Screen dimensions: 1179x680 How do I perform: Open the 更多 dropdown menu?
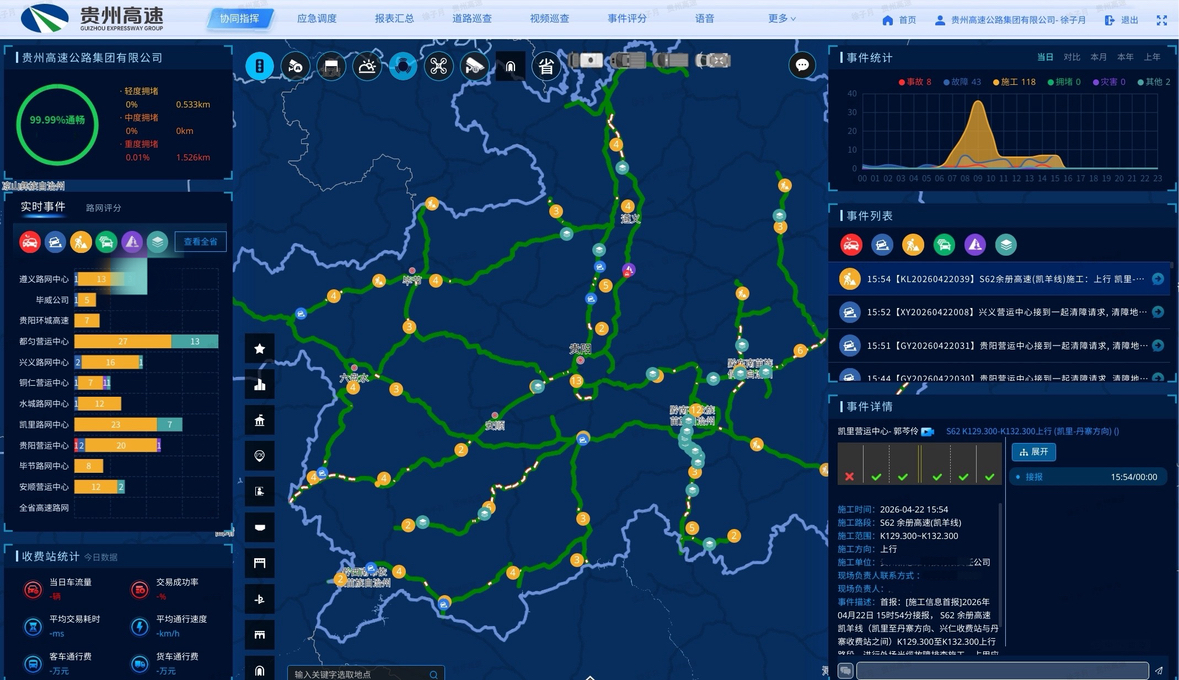[x=781, y=18]
